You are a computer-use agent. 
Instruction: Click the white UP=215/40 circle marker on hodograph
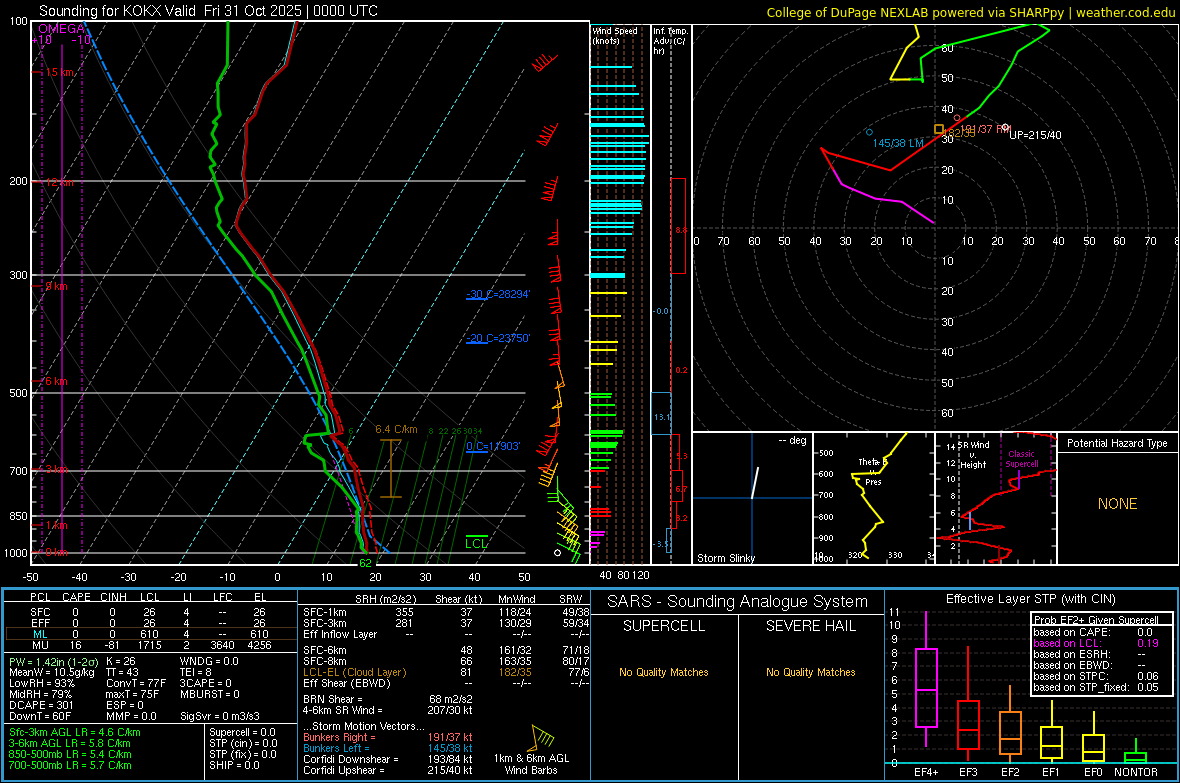pyautogui.click(x=1005, y=126)
